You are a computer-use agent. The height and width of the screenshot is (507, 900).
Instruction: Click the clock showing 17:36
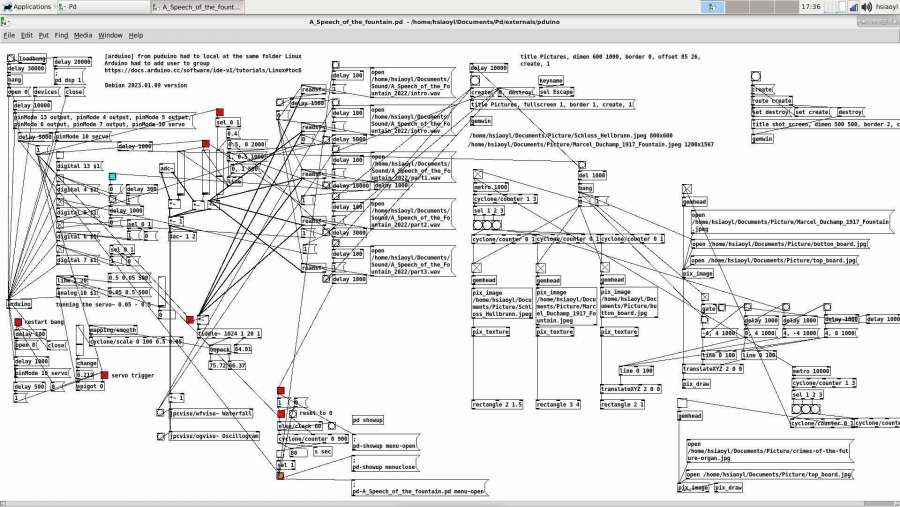[810, 7]
